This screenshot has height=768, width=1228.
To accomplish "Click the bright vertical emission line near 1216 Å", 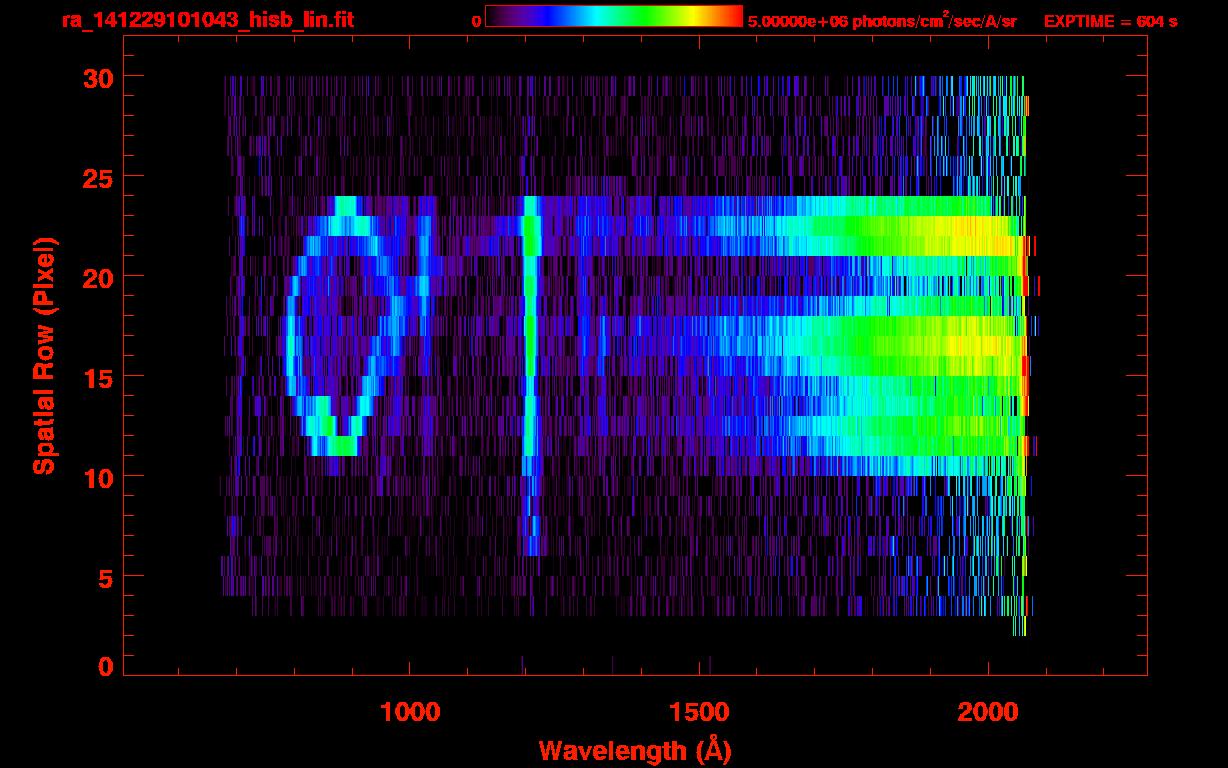I will click(531, 375).
